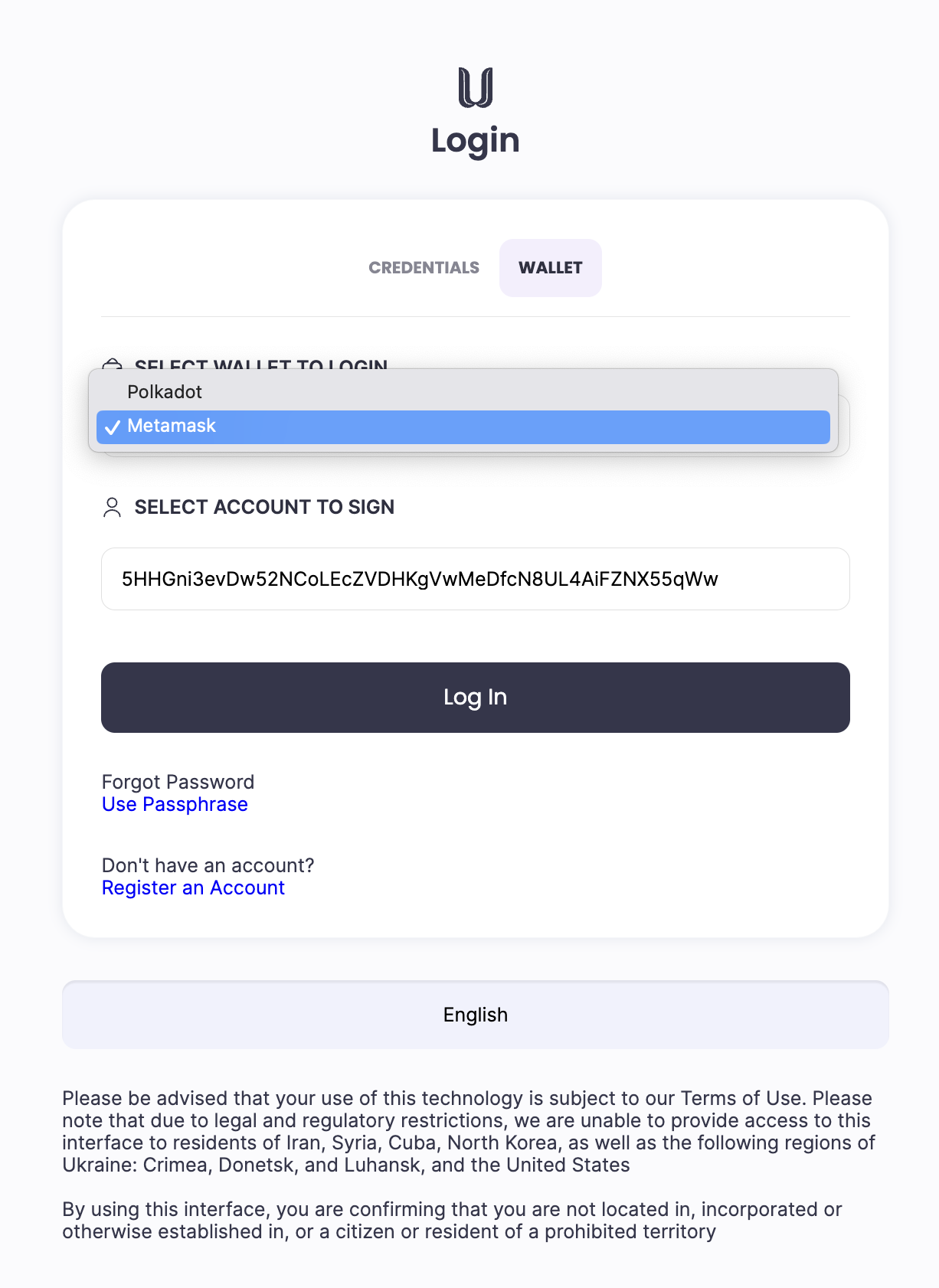The width and height of the screenshot is (939, 1288).
Task: Click the prohibited territory confirmation paragraph
Action: point(452,1221)
